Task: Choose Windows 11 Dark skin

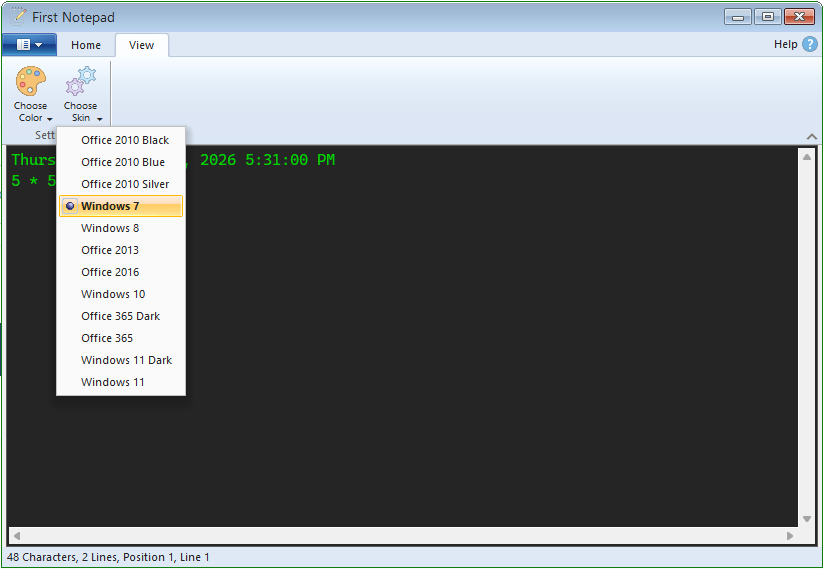Action: click(x=121, y=360)
